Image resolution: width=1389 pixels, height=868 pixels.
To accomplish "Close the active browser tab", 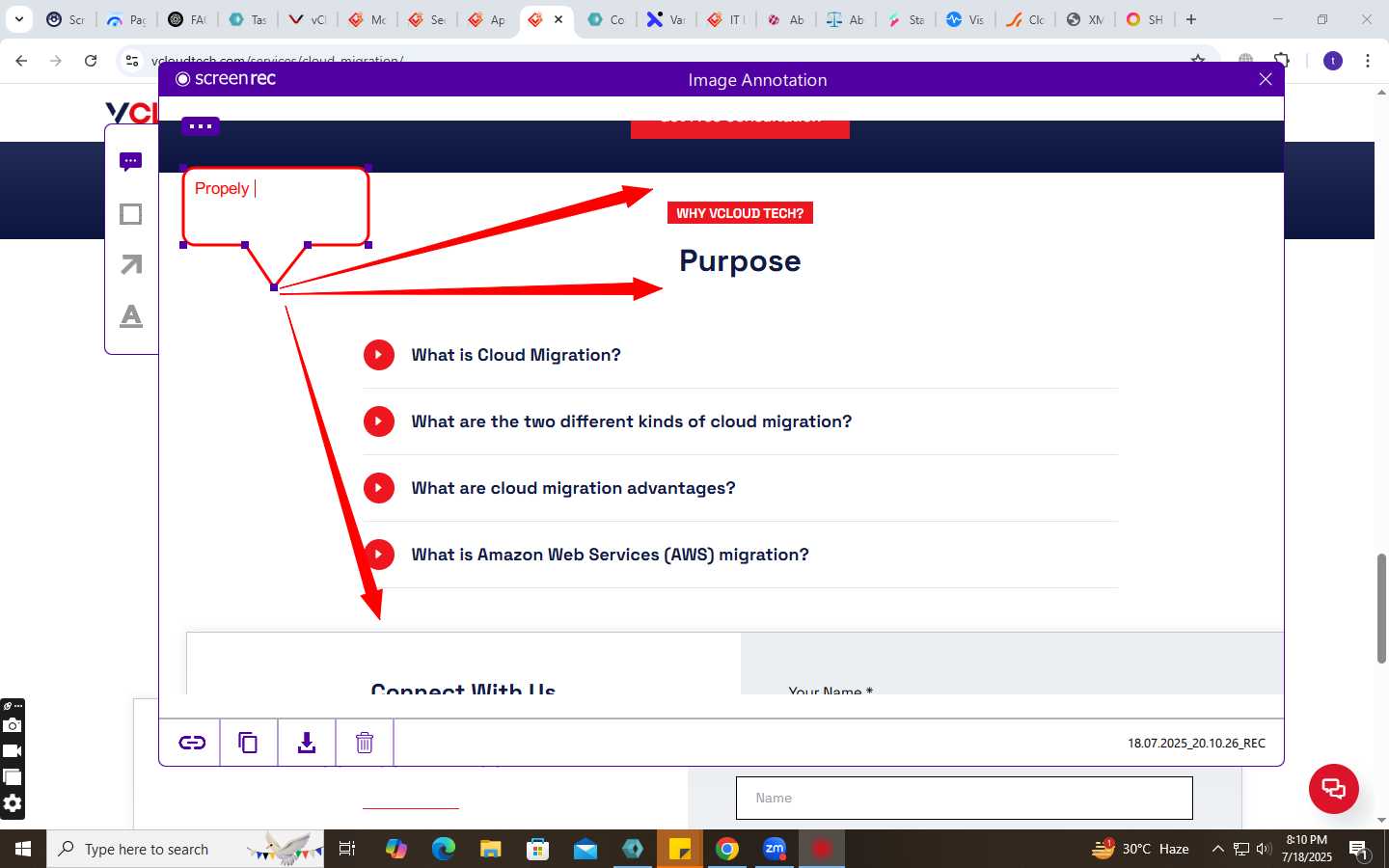I will 558,19.
